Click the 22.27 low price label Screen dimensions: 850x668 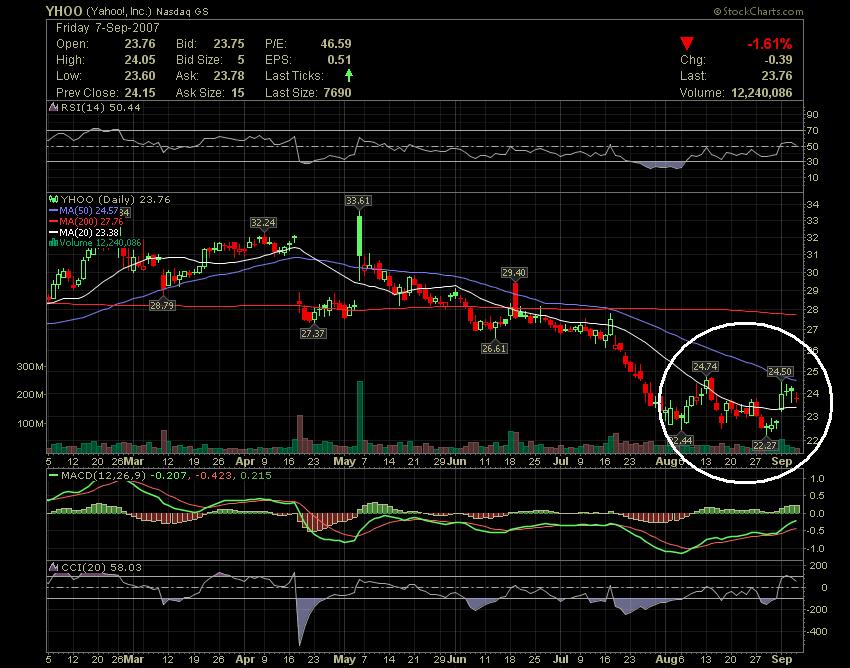click(765, 445)
